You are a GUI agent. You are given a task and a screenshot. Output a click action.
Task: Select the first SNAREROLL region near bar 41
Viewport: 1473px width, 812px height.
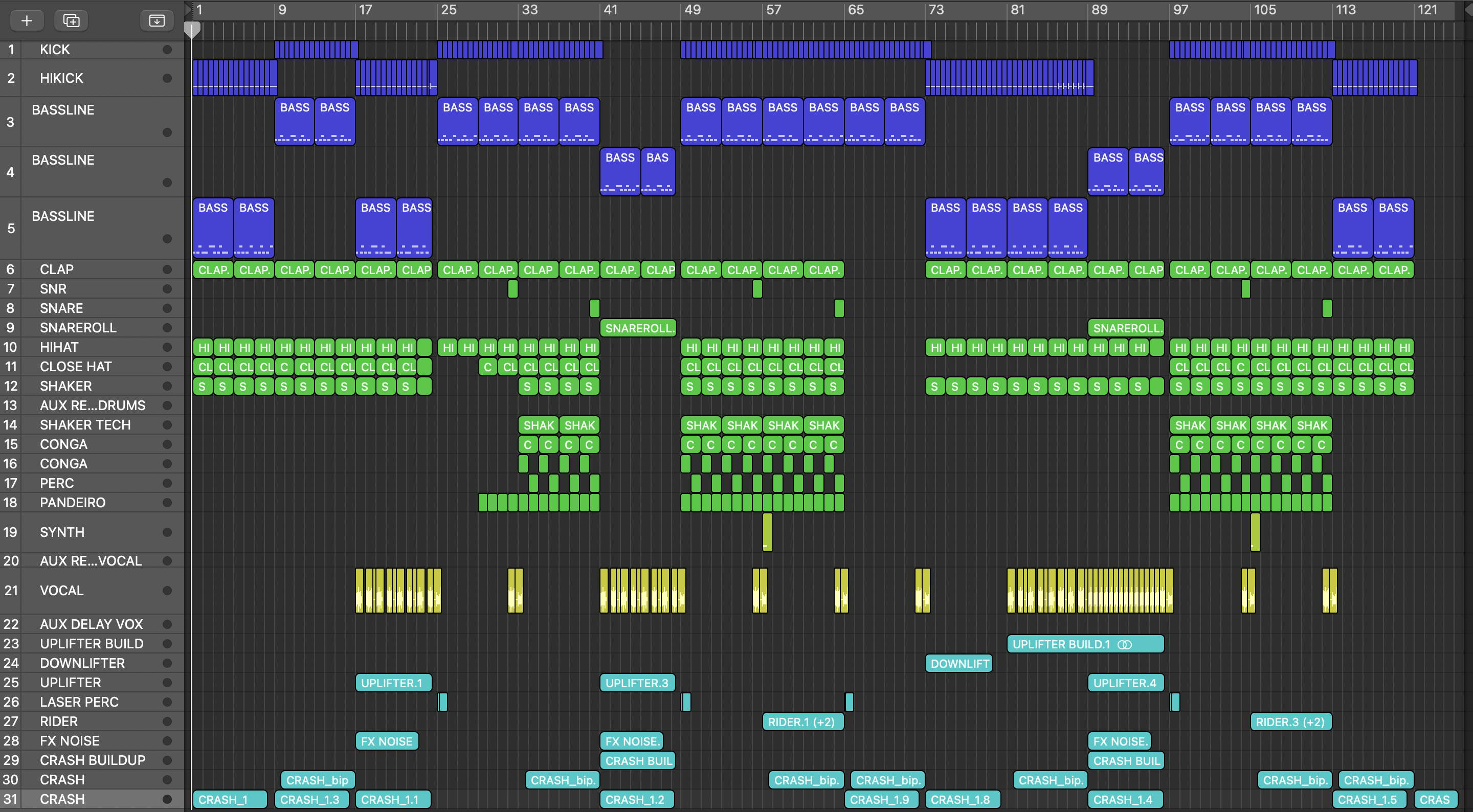click(x=638, y=328)
